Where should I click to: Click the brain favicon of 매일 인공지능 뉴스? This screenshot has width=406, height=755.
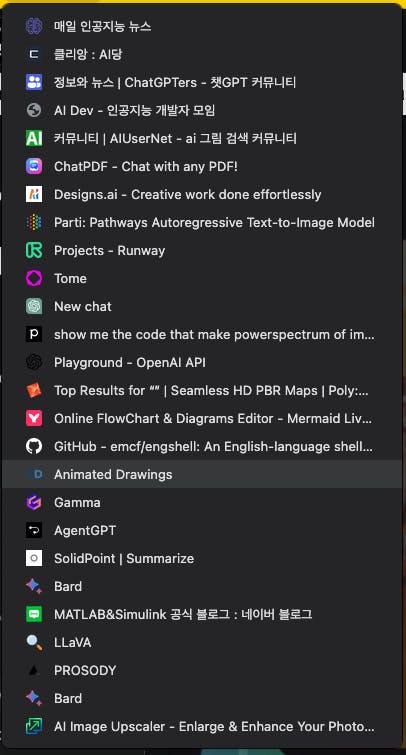pyautogui.click(x=34, y=26)
